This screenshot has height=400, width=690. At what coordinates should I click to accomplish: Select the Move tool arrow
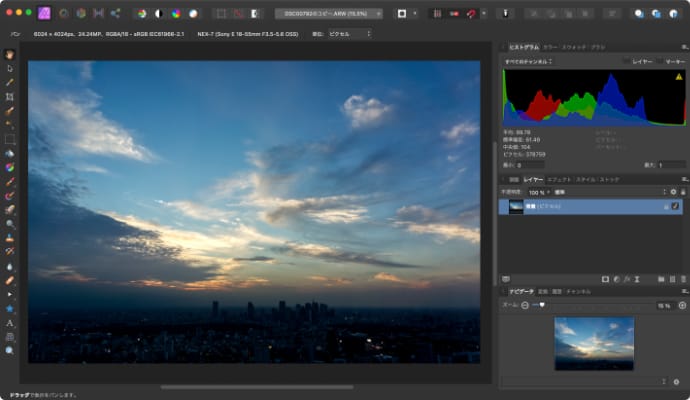tap(10, 68)
